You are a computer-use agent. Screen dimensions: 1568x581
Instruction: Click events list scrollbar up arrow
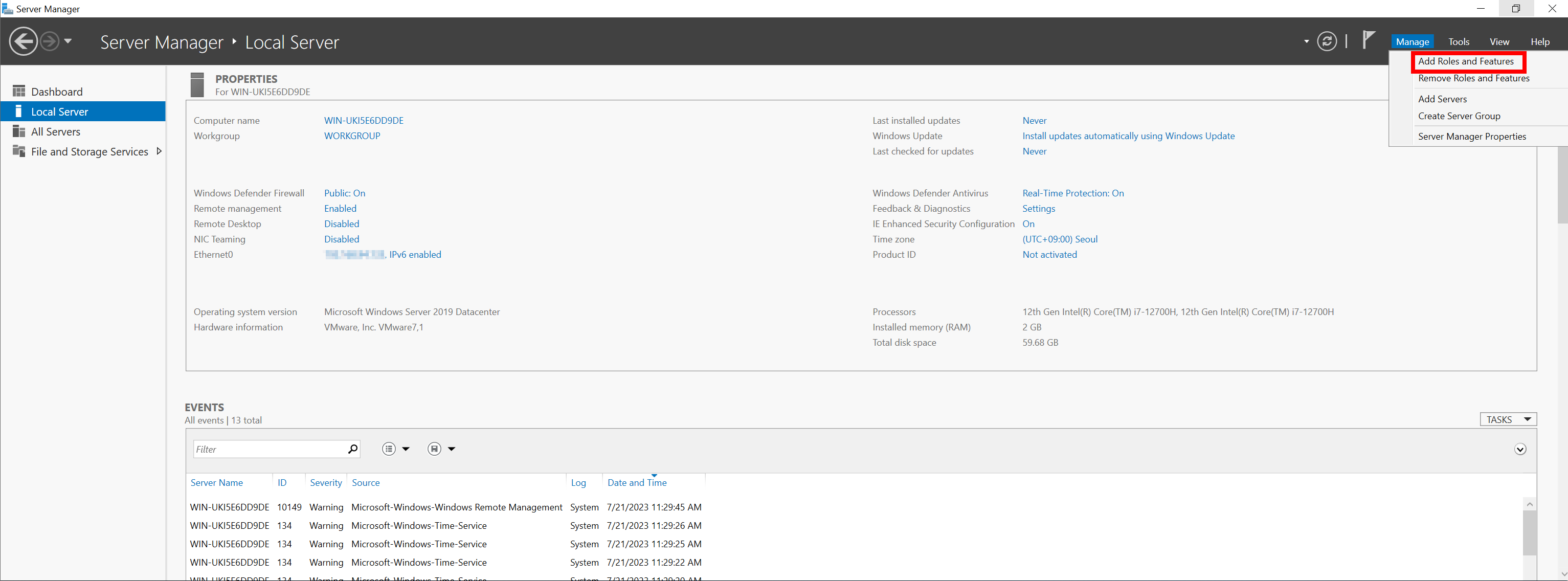click(x=1529, y=504)
